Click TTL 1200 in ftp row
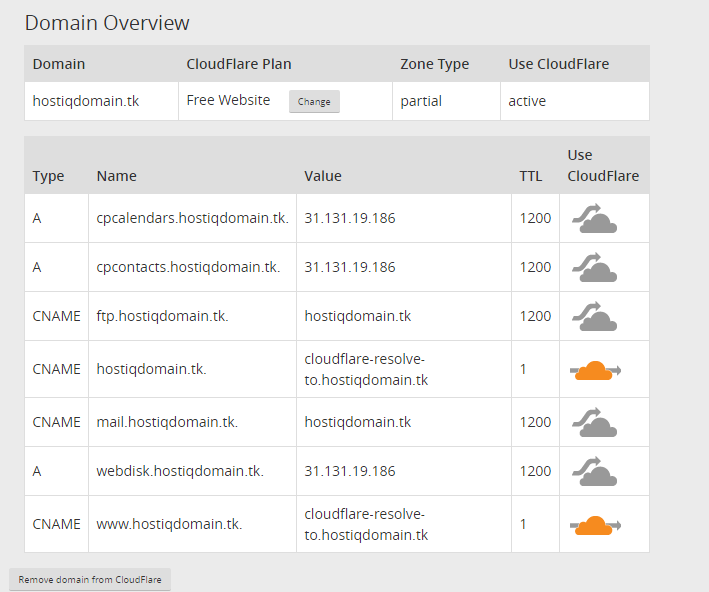Image resolution: width=709 pixels, height=592 pixels. pyautogui.click(x=535, y=316)
